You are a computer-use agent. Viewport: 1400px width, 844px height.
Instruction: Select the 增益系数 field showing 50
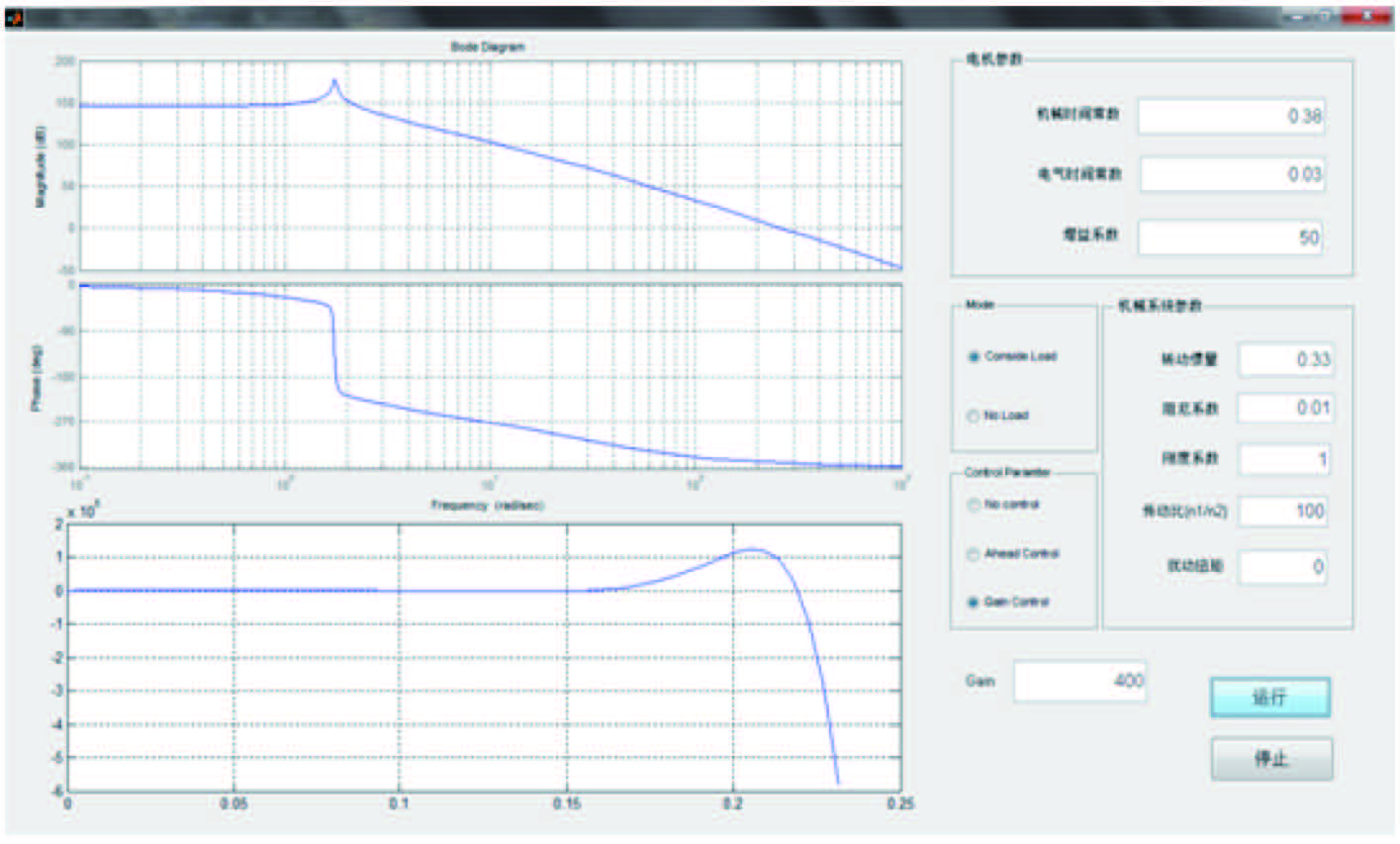click(x=1230, y=237)
